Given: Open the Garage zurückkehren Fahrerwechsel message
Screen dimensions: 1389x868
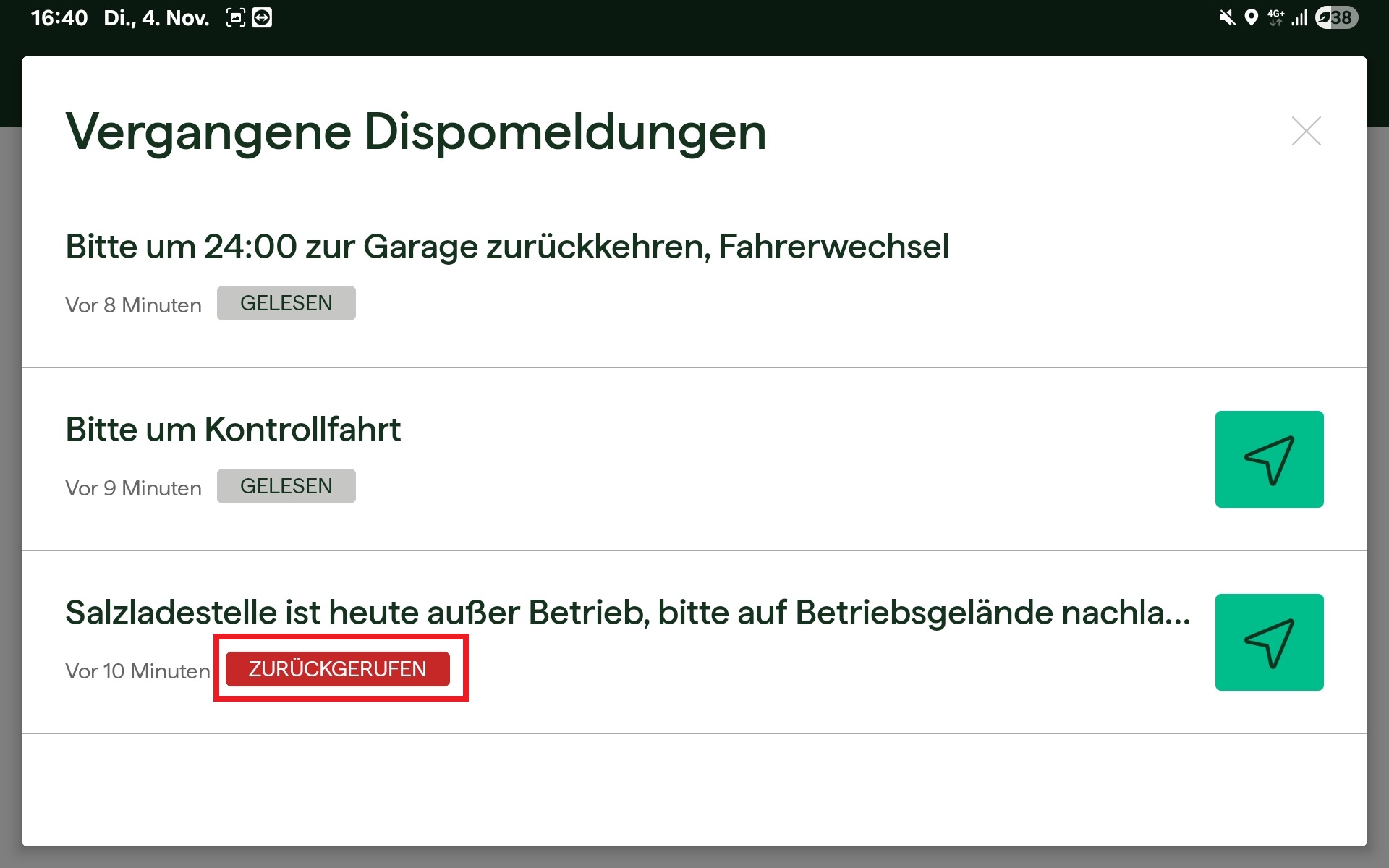Looking at the screenshot, I should click(x=506, y=247).
